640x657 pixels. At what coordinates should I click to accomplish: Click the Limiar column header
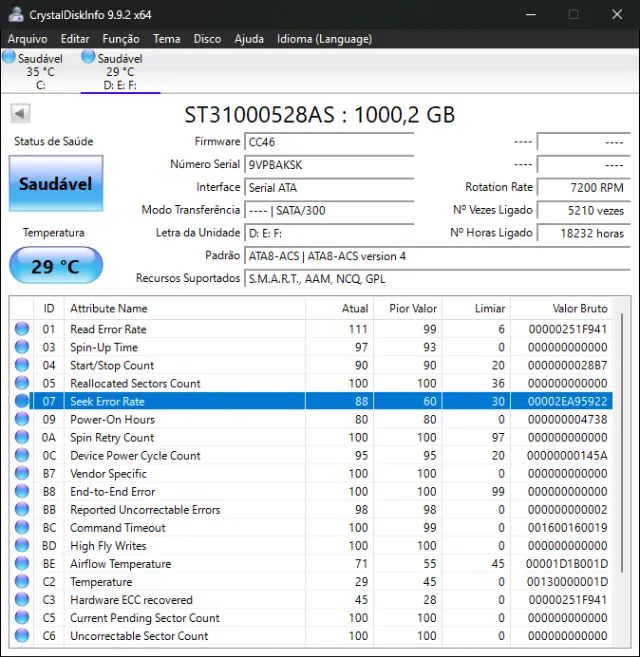pos(476,308)
